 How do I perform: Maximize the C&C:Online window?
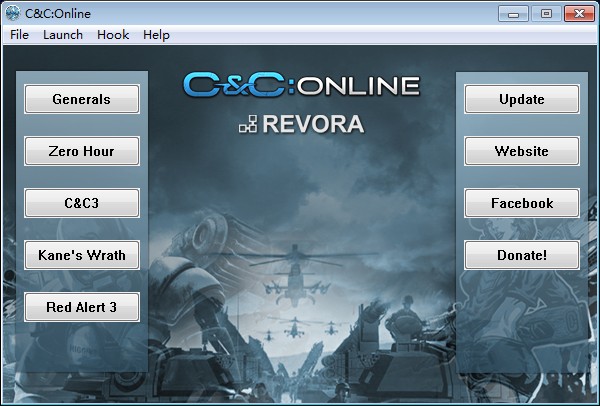pos(546,14)
